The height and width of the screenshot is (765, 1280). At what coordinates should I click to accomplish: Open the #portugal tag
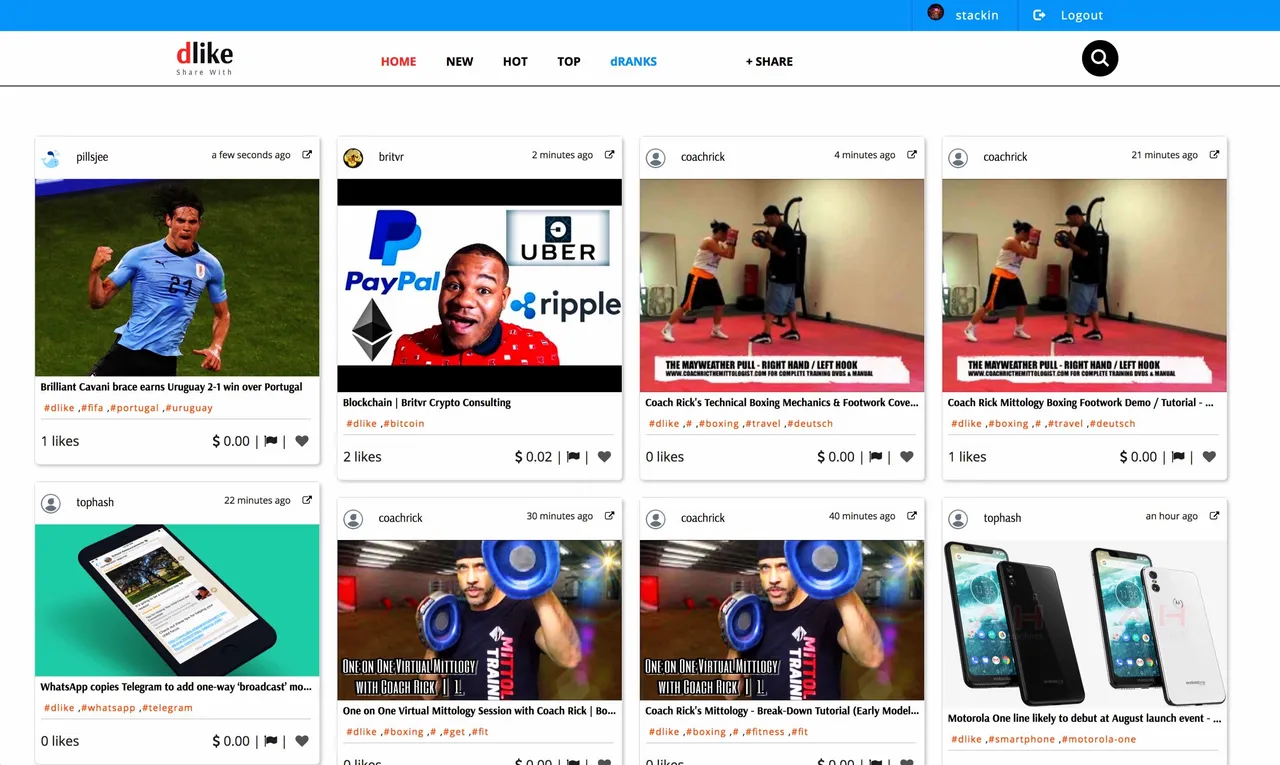coord(135,408)
